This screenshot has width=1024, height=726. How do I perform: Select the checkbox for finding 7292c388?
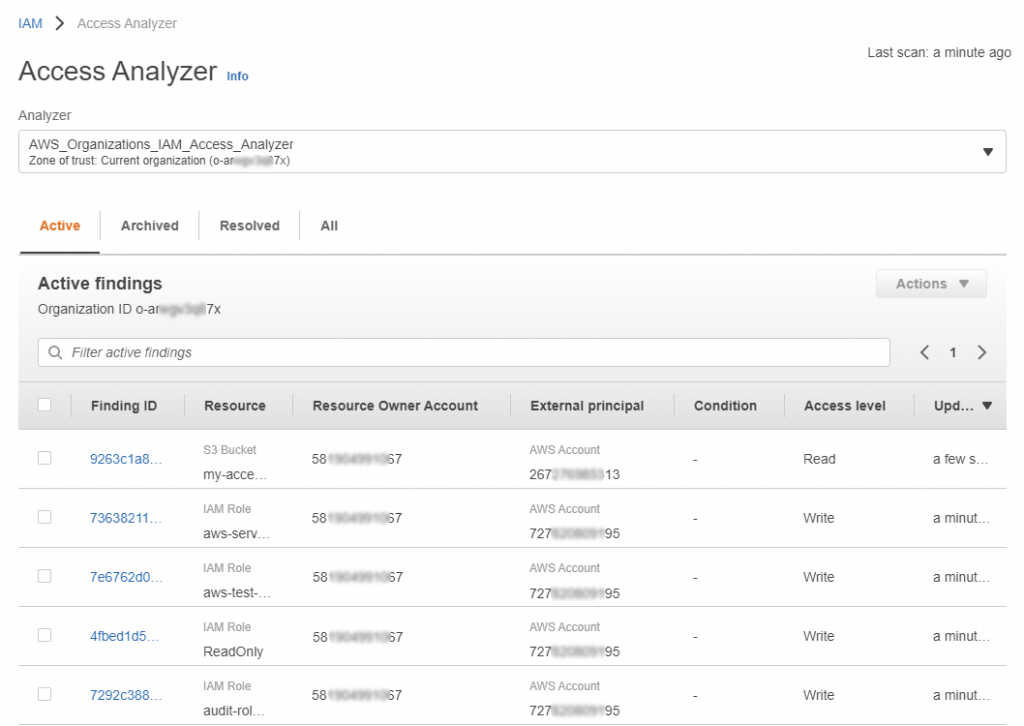tap(44, 694)
